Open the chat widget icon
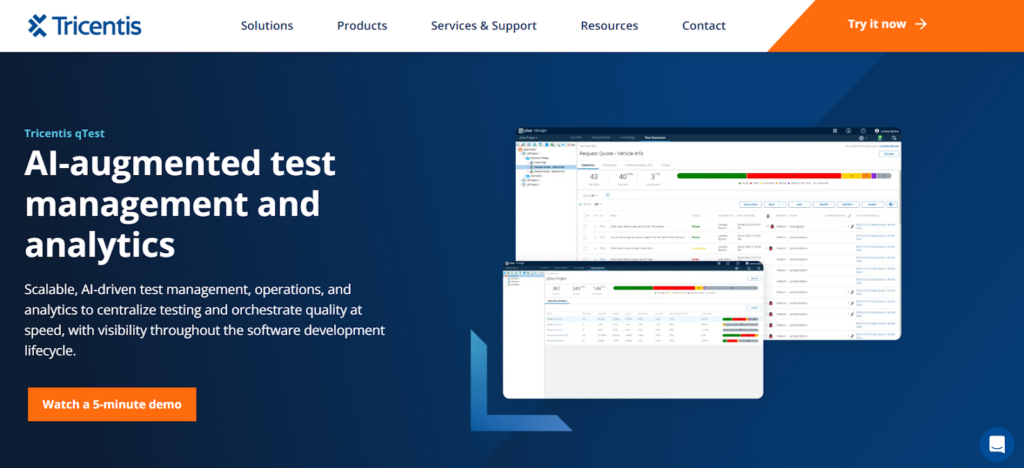This screenshot has height=468, width=1024. click(x=996, y=444)
